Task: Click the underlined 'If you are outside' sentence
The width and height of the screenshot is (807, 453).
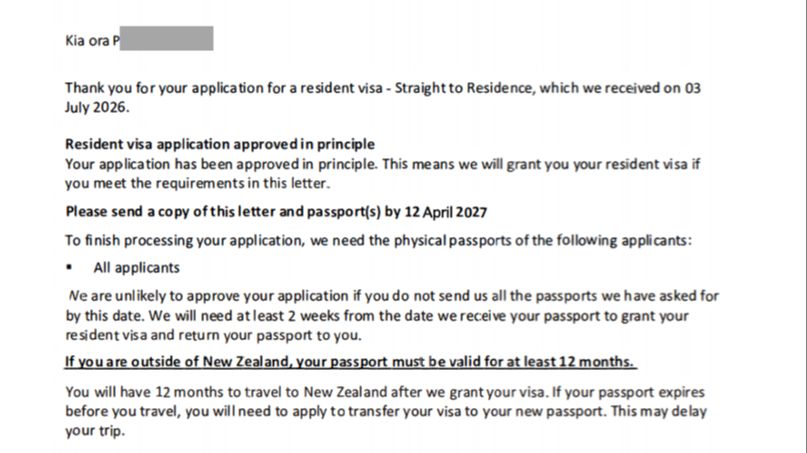Action: point(349,362)
